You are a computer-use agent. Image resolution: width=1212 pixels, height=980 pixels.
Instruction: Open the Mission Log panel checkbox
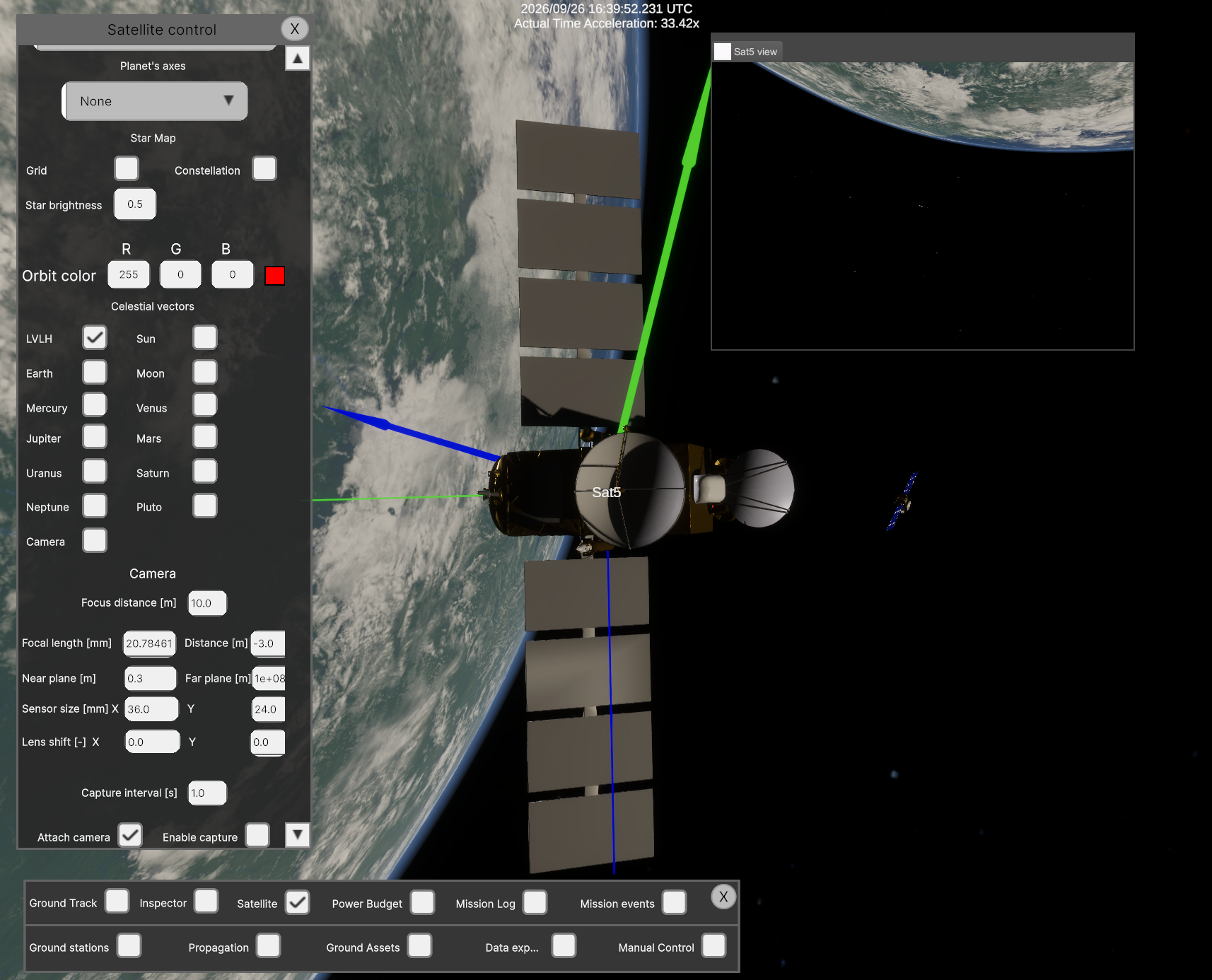click(x=535, y=903)
